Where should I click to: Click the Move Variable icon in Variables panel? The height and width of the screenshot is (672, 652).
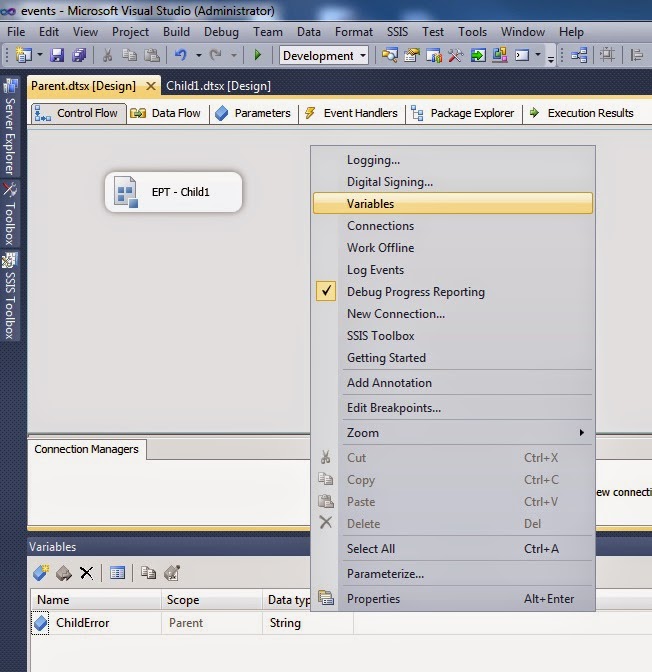pyautogui.click(x=64, y=573)
